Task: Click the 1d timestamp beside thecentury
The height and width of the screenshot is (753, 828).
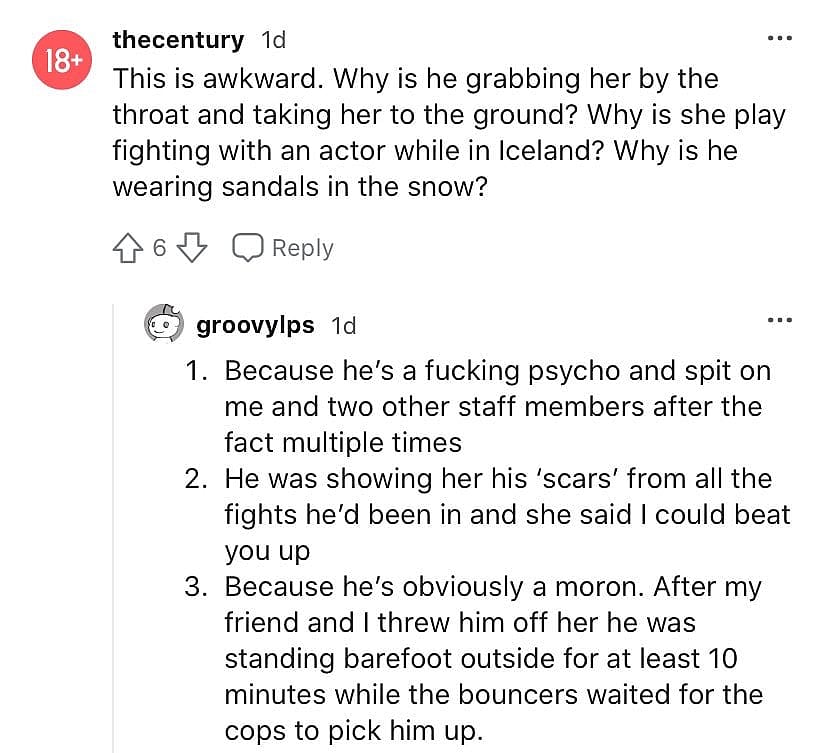Action: click(273, 40)
